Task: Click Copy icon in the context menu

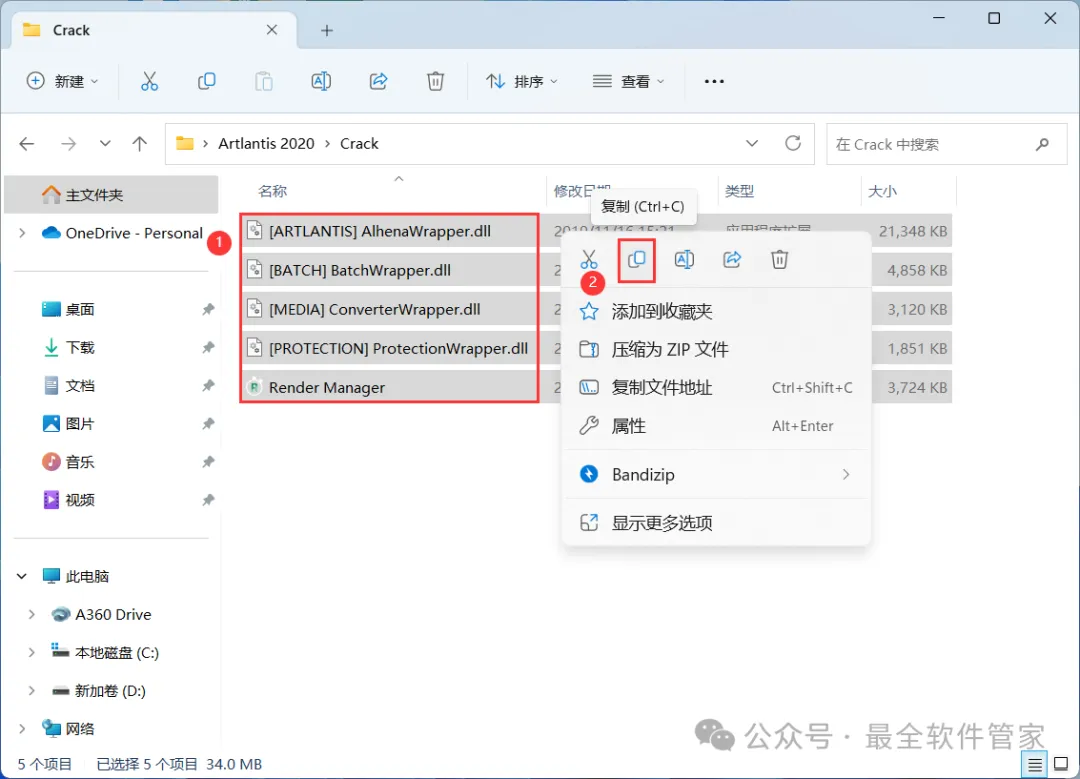Action: coord(636,260)
